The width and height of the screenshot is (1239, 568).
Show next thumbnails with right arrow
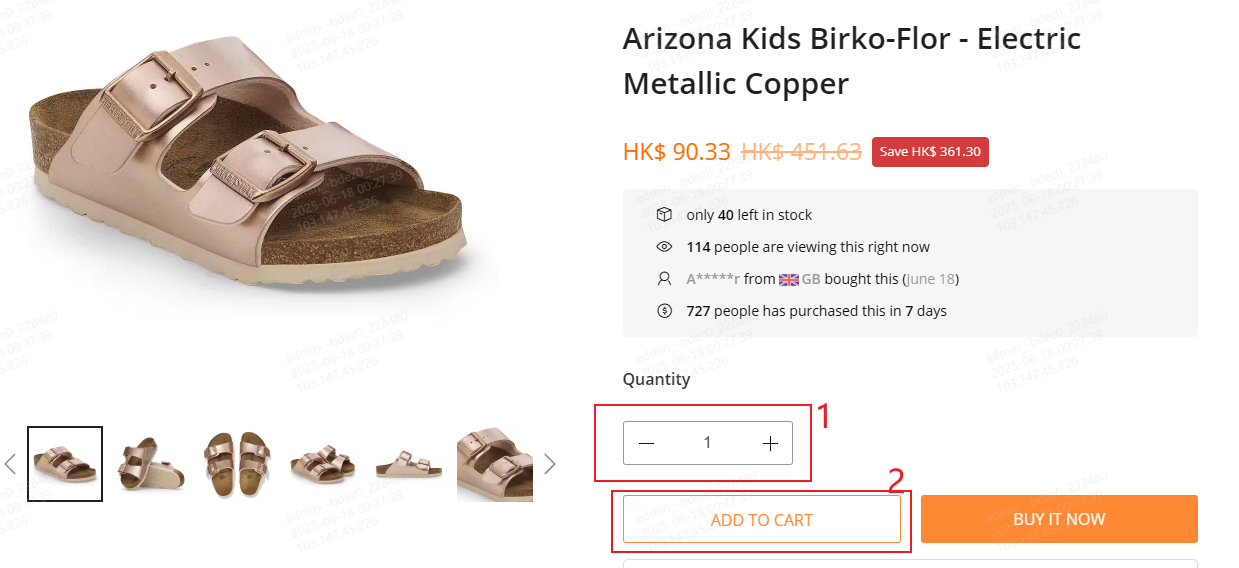pyautogui.click(x=550, y=464)
